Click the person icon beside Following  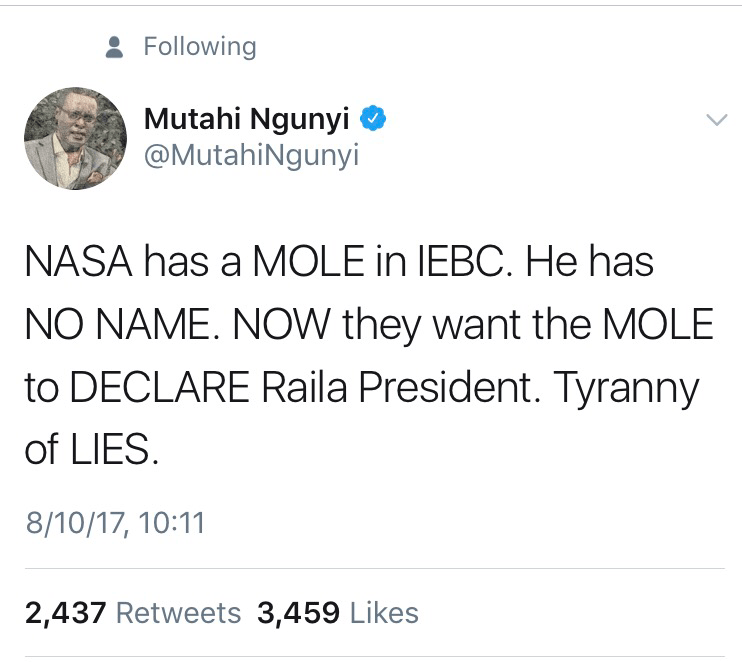115,47
